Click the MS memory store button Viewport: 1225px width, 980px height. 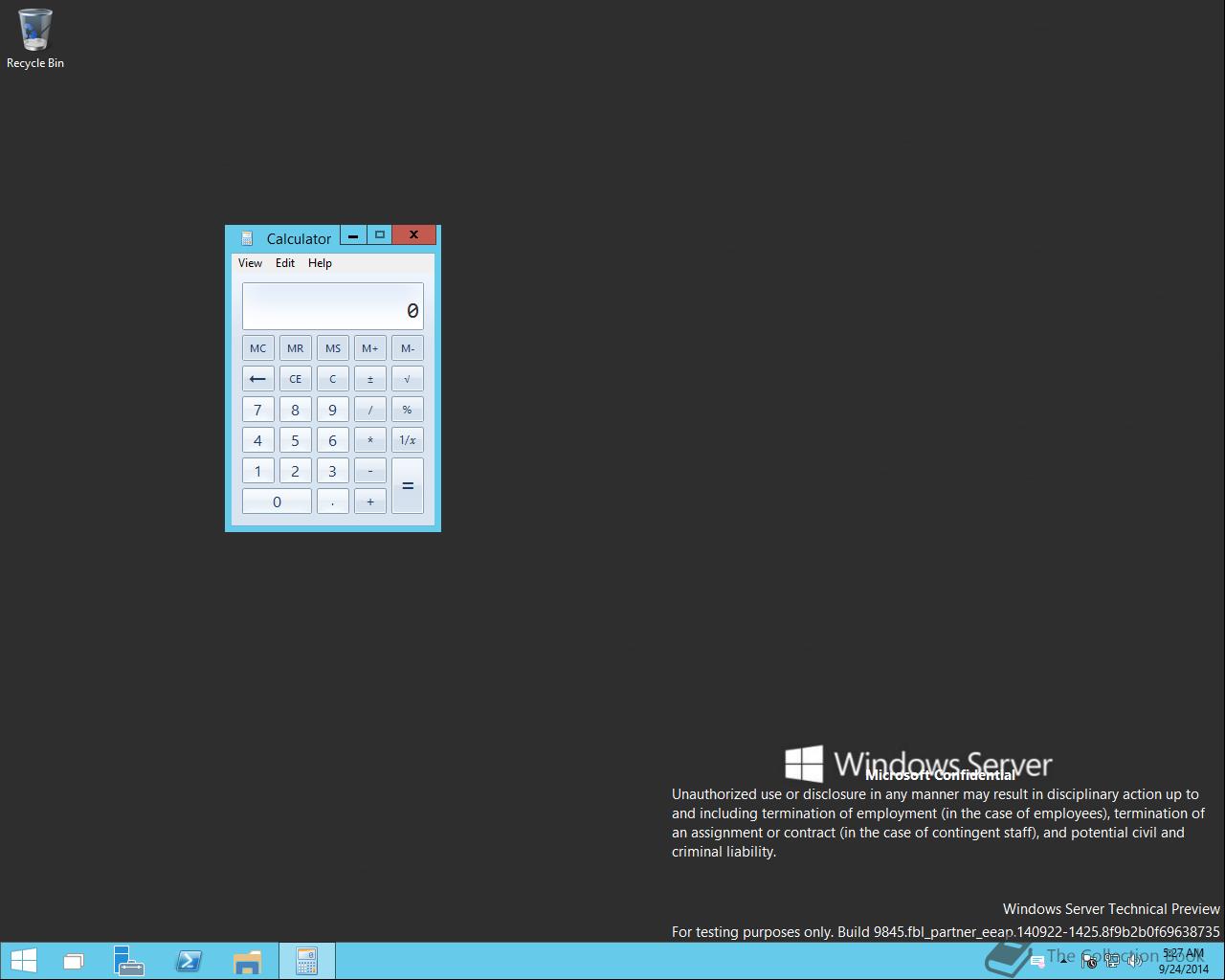click(332, 348)
